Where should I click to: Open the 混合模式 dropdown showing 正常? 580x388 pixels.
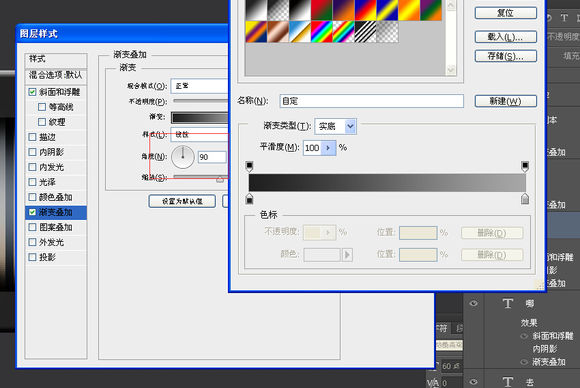(200, 86)
